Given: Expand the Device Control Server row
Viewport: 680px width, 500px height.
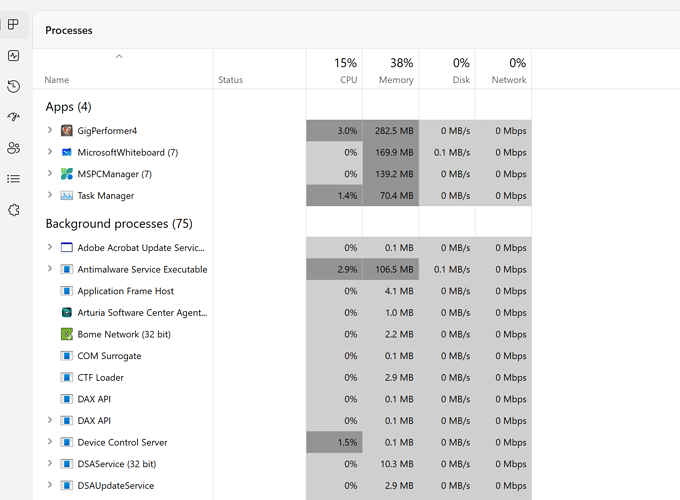Looking at the screenshot, I should coord(49,441).
